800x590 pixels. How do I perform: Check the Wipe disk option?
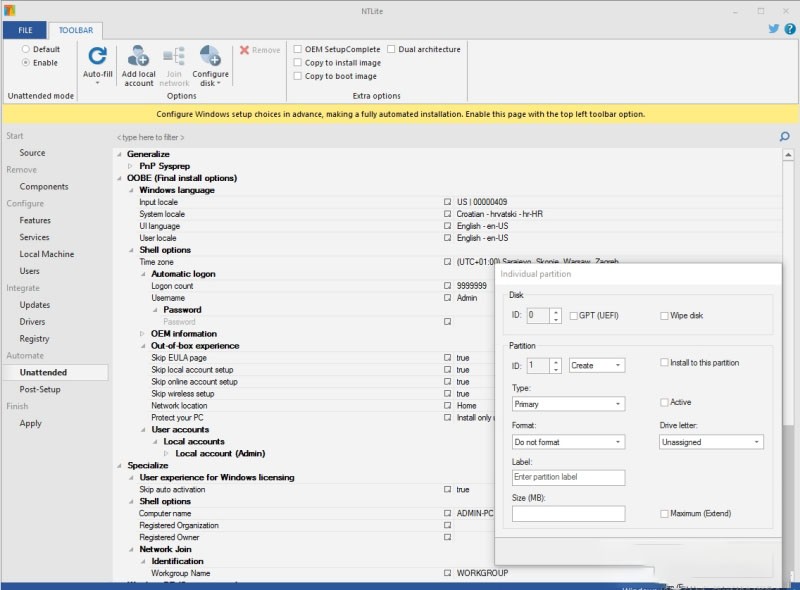tap(664, 316)
